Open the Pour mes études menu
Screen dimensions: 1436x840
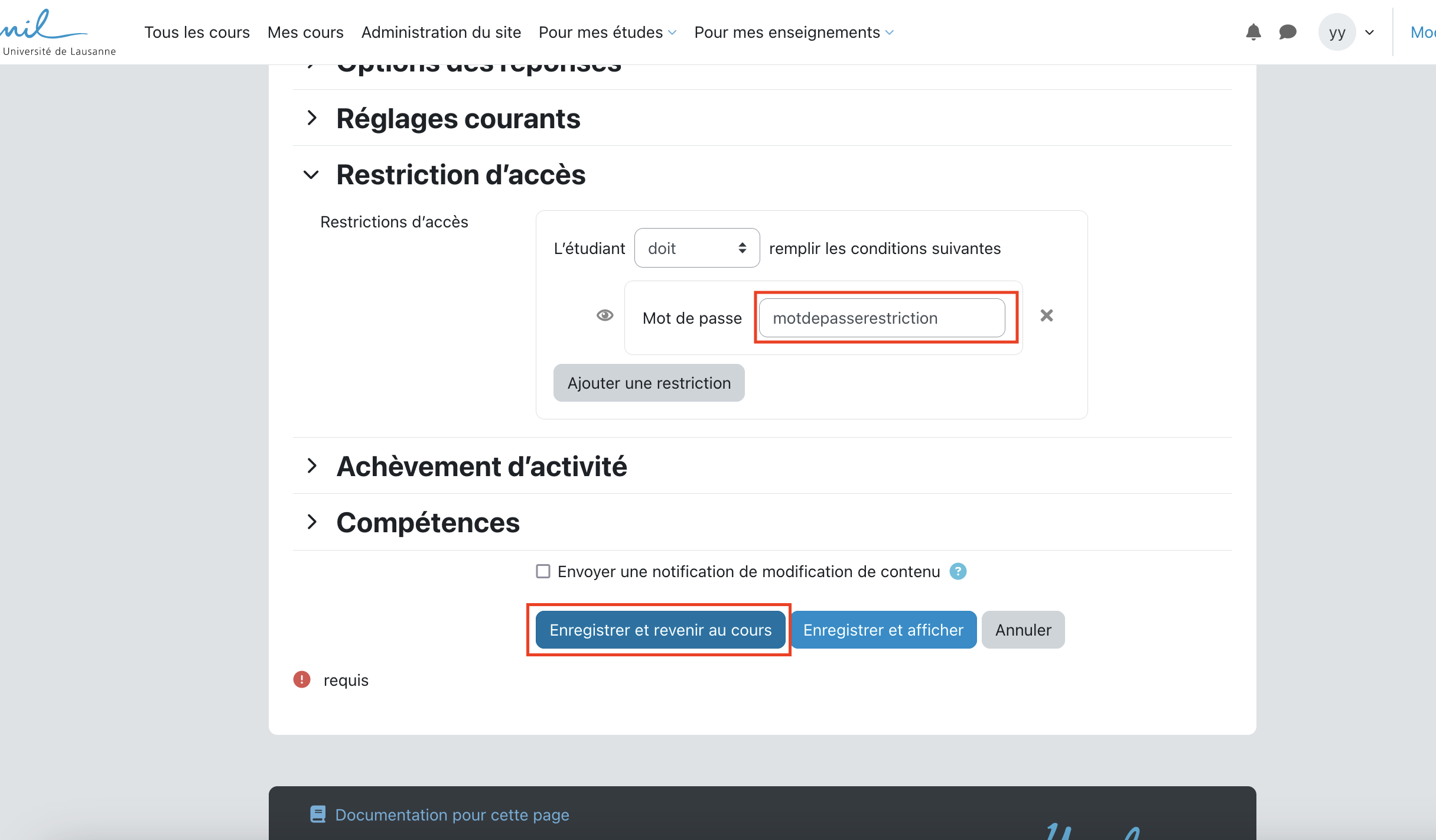coord(607,32)
